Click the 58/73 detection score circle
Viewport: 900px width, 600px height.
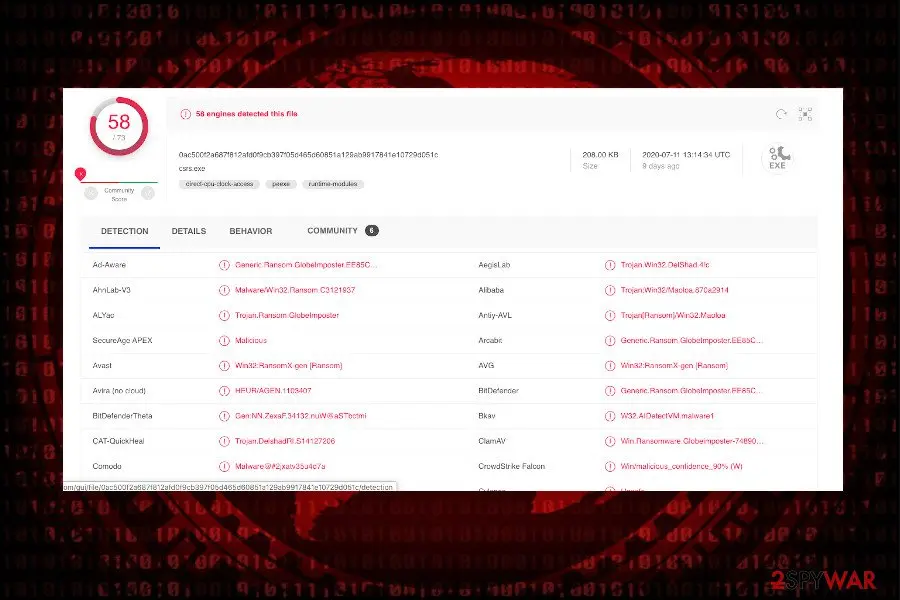click(x=119, y=127)
